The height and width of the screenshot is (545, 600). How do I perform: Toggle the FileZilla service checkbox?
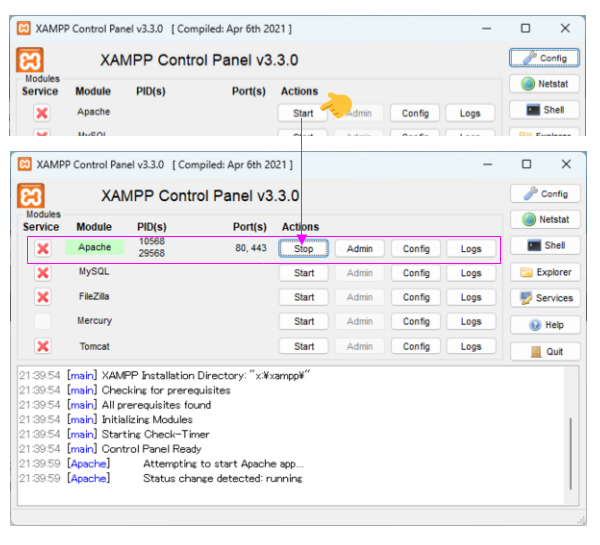coord(43,297)
